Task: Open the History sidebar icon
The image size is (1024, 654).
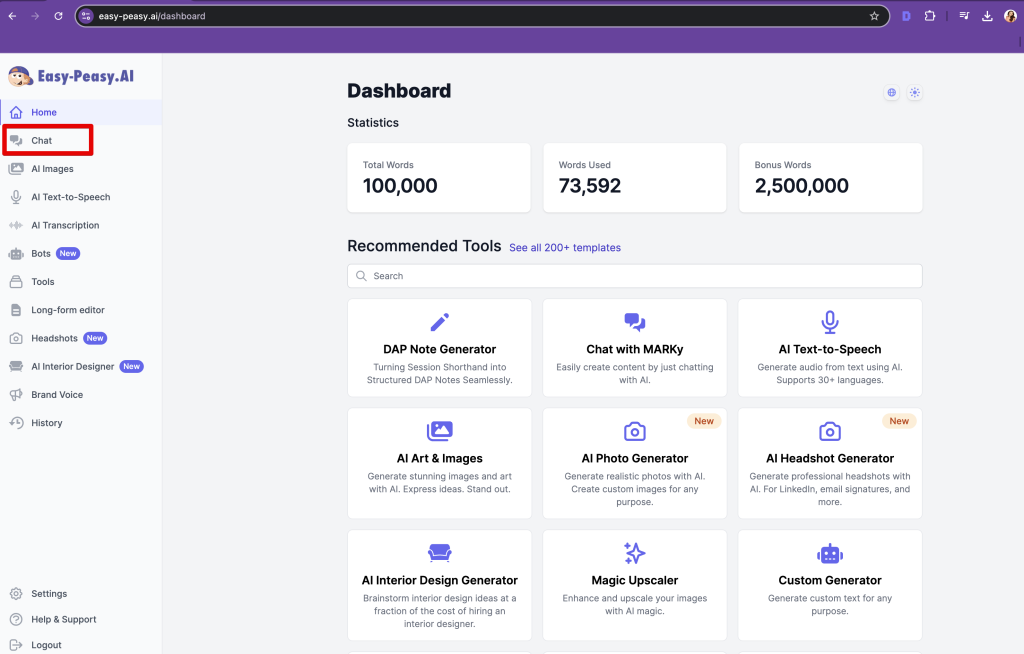Action: (x=16, y=423)
